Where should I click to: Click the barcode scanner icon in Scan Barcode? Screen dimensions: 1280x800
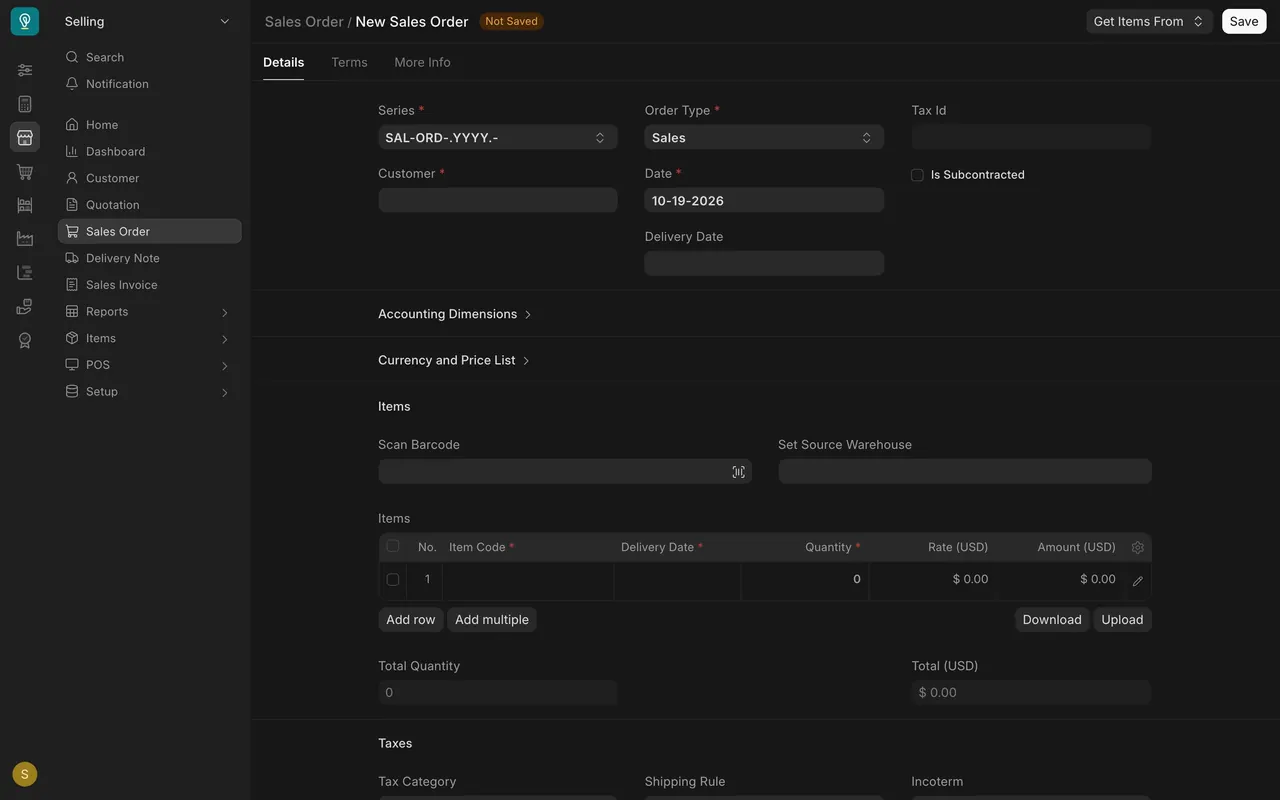(x=738, y=472)
